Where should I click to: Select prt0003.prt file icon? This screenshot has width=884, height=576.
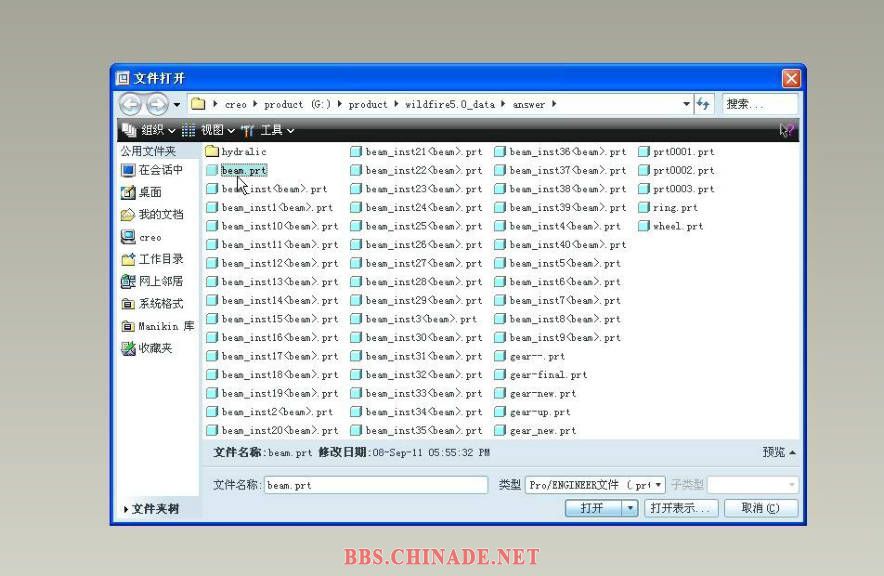[x=644, y=189]
